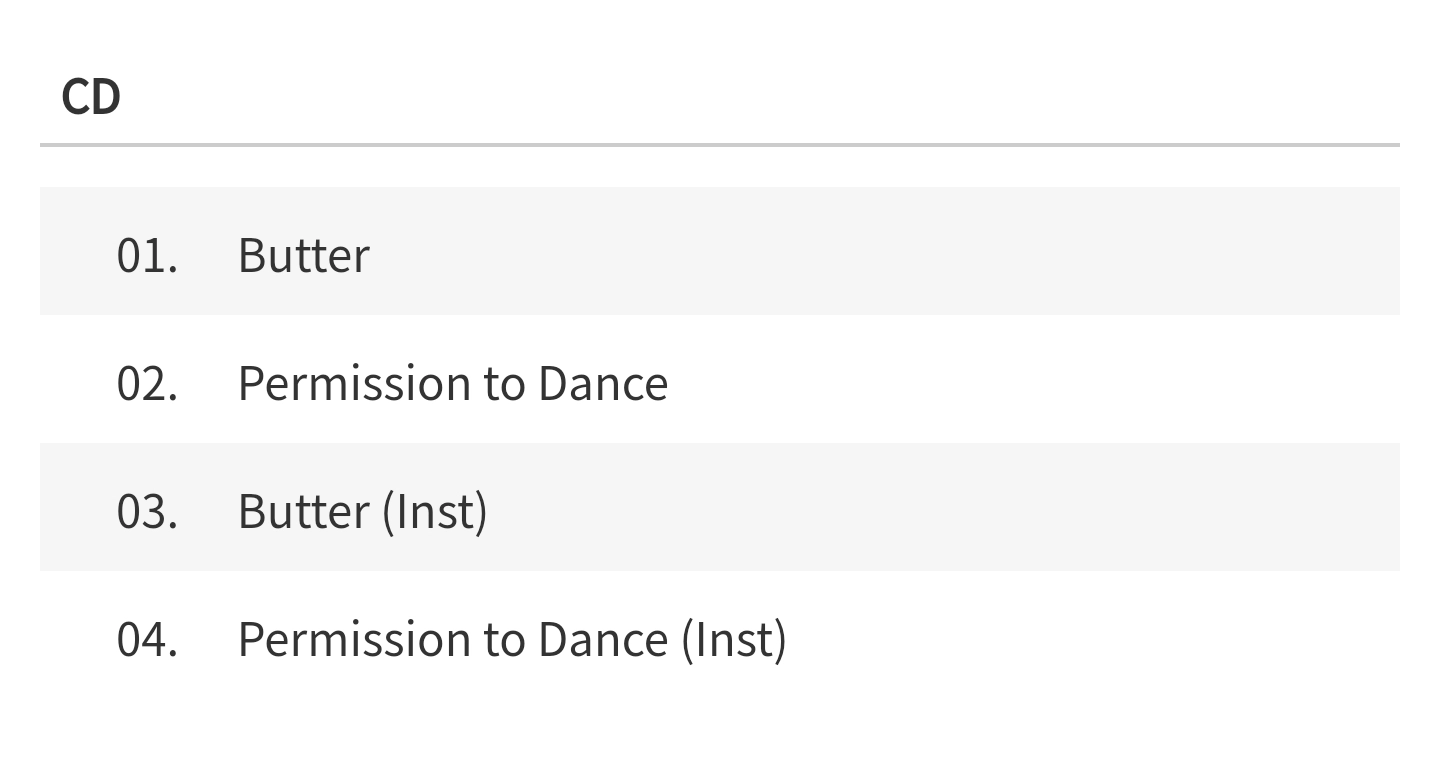The image size is (1440, 763).
Task: Click the CD section heading
Action: [91, 97]
